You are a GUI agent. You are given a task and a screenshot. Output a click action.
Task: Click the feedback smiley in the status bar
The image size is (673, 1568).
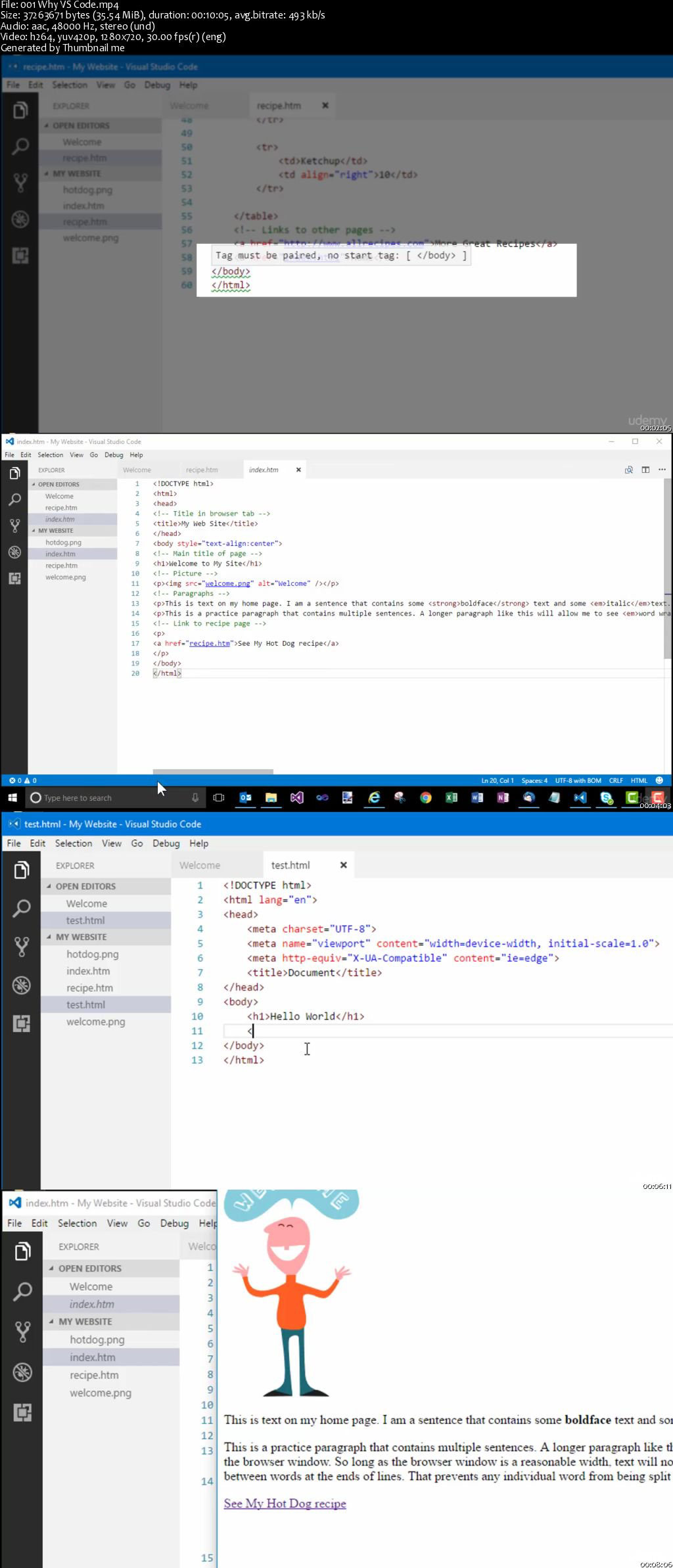coord(659,780)
